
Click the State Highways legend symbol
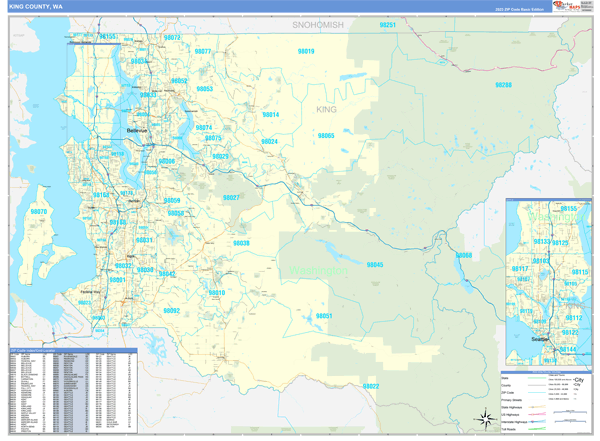point(537,407)
